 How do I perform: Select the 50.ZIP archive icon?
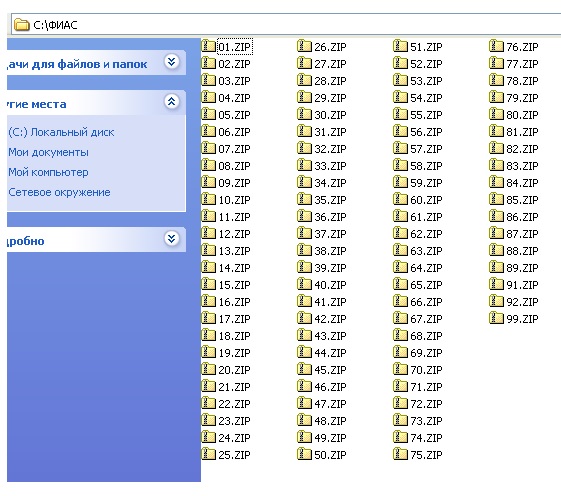click(304, 454)
